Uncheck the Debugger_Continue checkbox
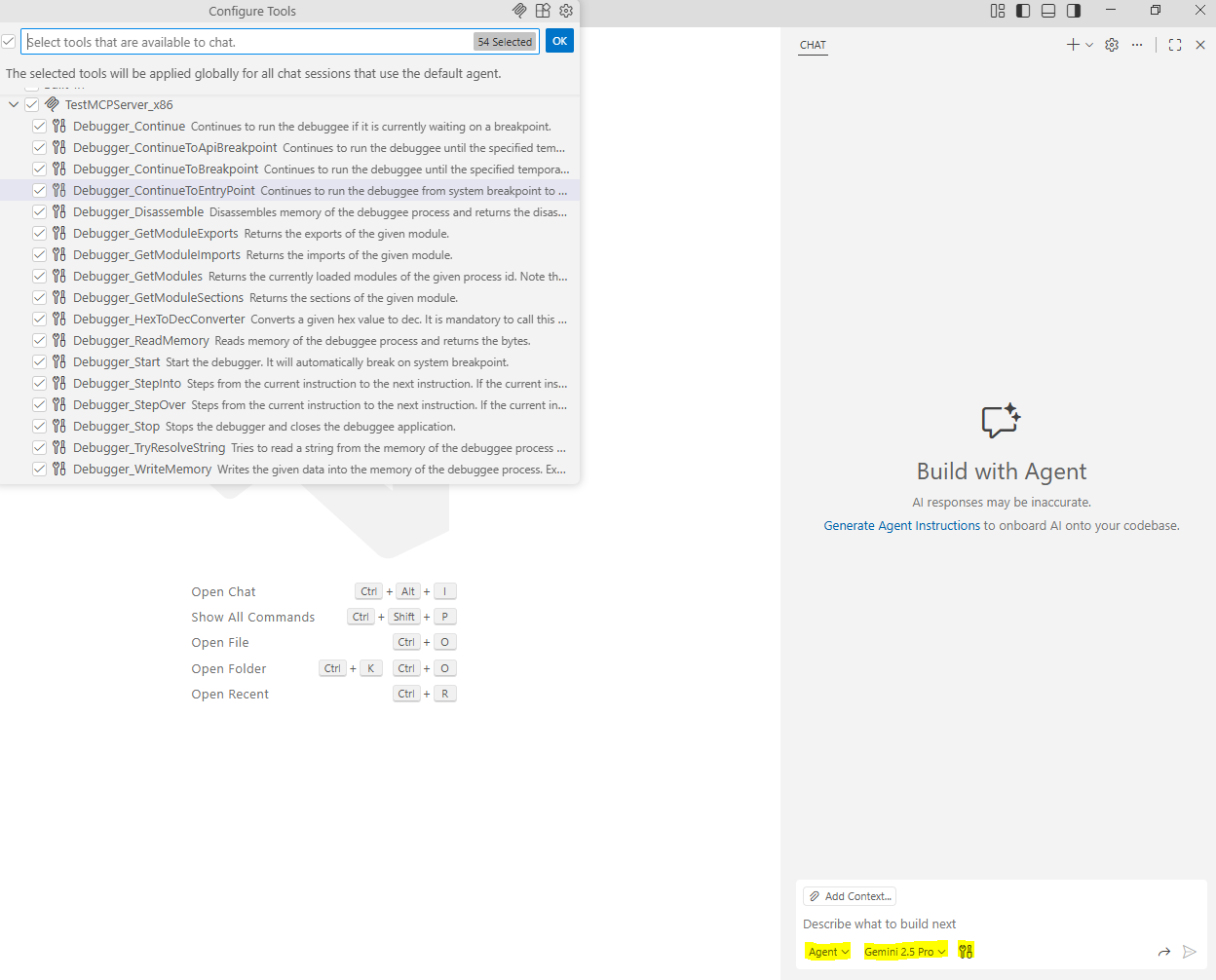 coord(39,126)
